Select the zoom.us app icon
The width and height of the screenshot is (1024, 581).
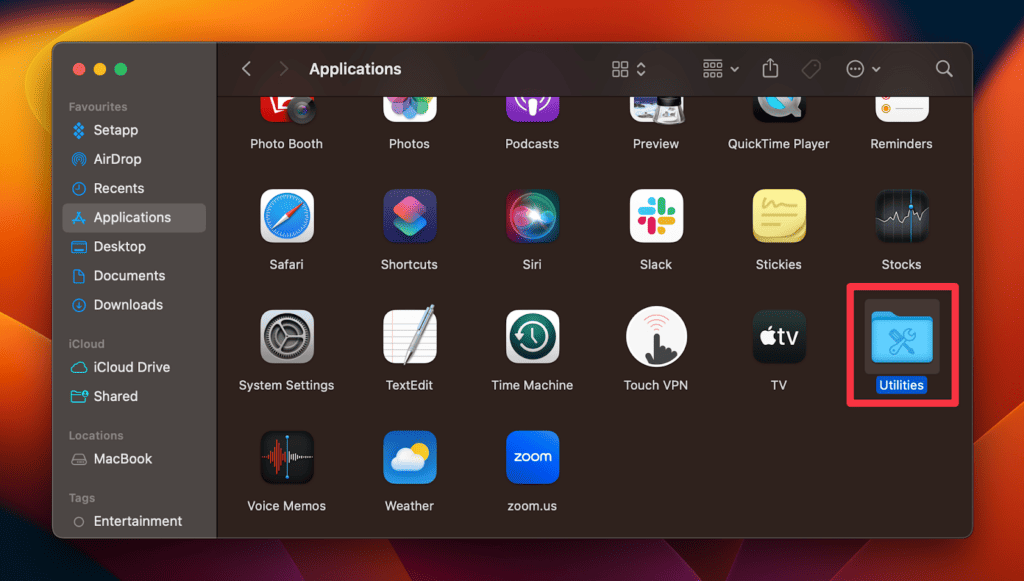pos(532,458)
